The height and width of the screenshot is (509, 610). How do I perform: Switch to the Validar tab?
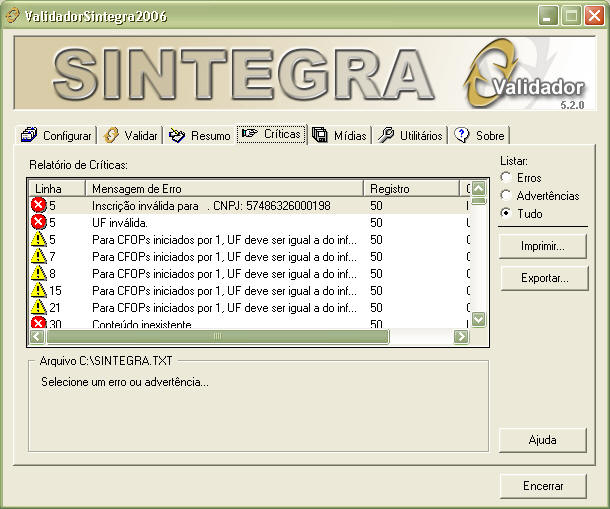pyautogui.click(x=130, y=135)
